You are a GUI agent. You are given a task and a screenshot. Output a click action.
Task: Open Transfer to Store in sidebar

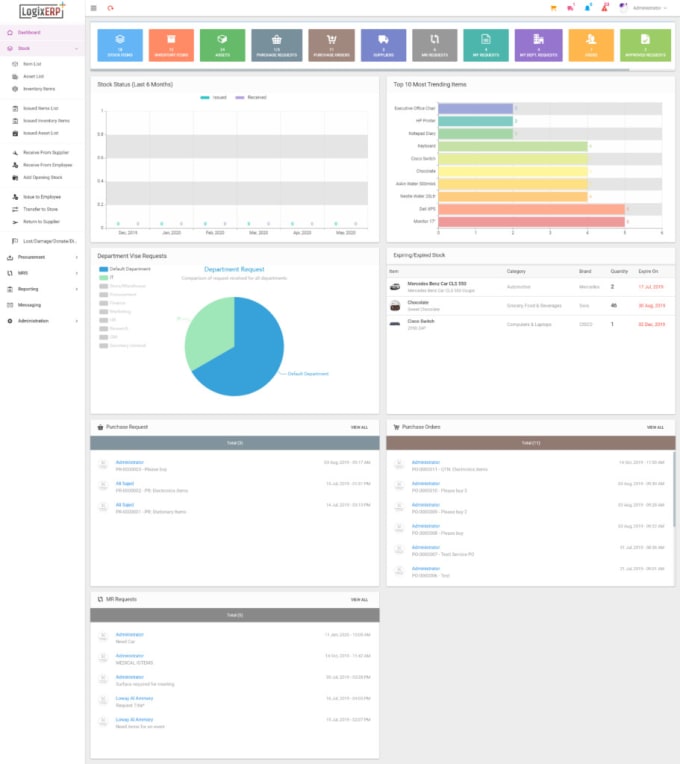[40, 209]
